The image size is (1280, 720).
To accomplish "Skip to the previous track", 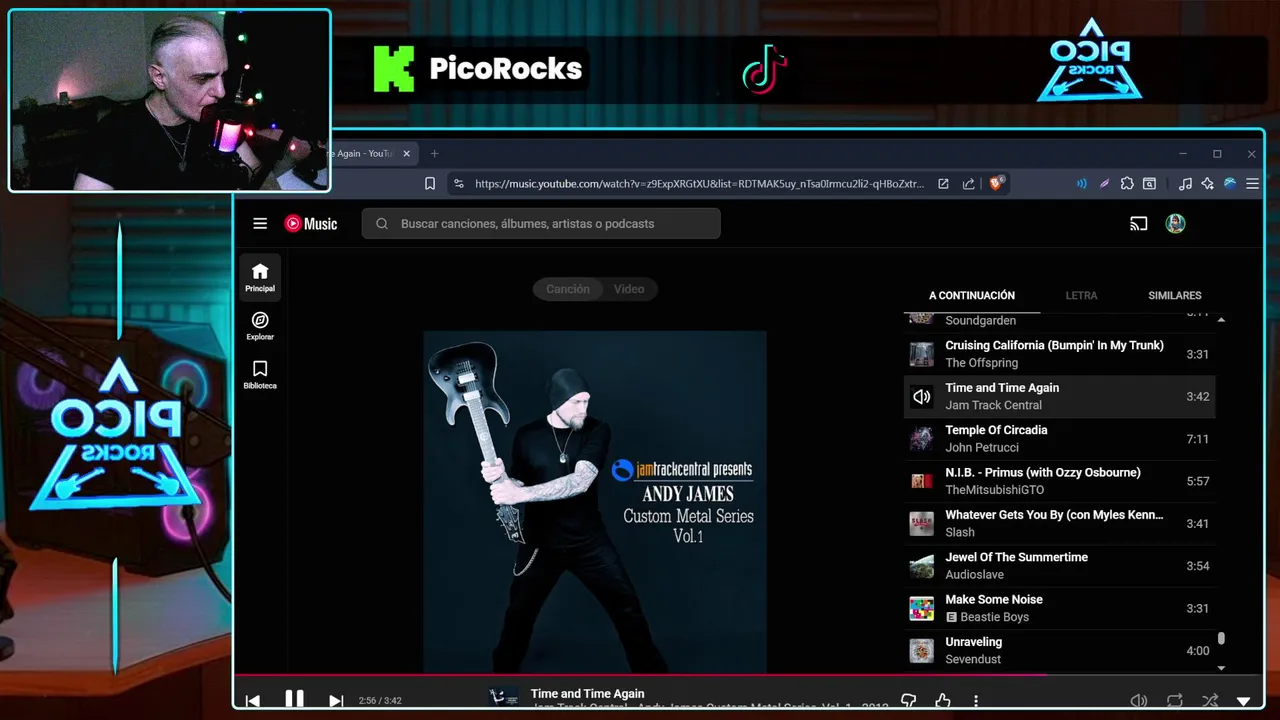I will [253, 701].
